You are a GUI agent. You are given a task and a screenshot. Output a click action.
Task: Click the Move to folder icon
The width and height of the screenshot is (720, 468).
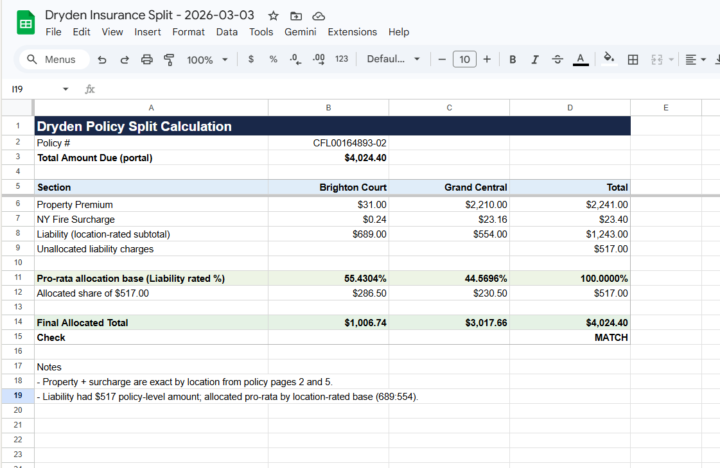click(x=296, y=16)
